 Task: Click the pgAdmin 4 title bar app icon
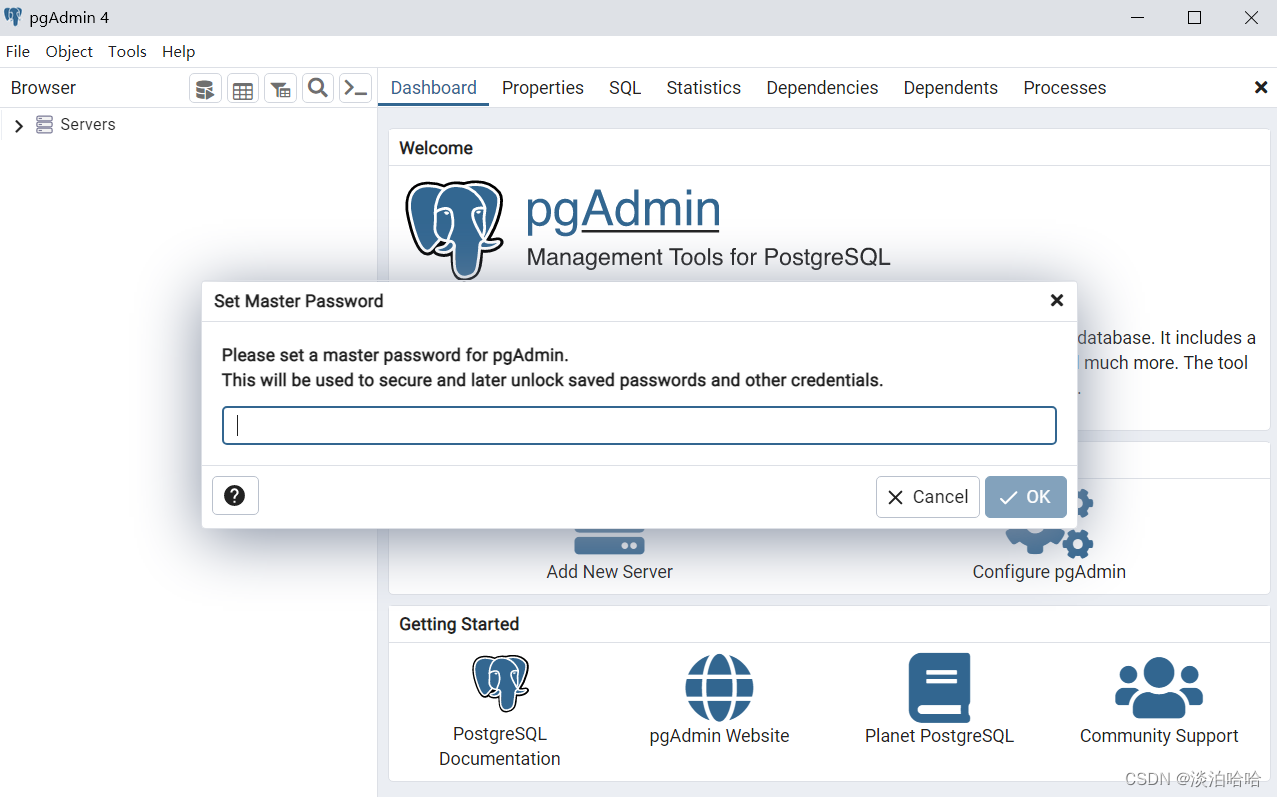click(x=13, y=17)
